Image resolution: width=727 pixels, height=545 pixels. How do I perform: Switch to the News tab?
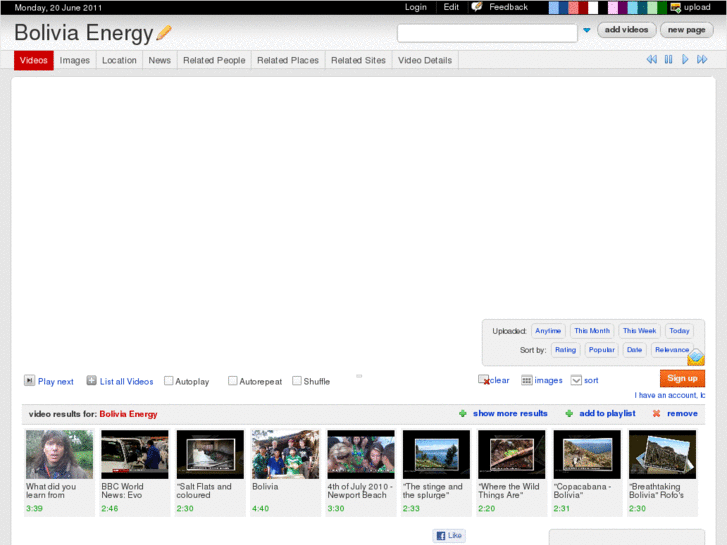[159, 60]
